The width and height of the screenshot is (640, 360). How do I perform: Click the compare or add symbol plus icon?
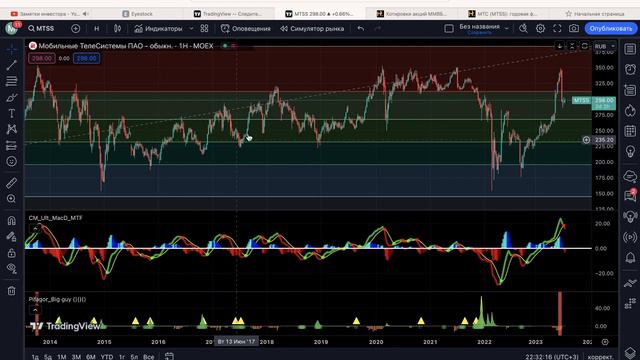click(x=76, y=29)
